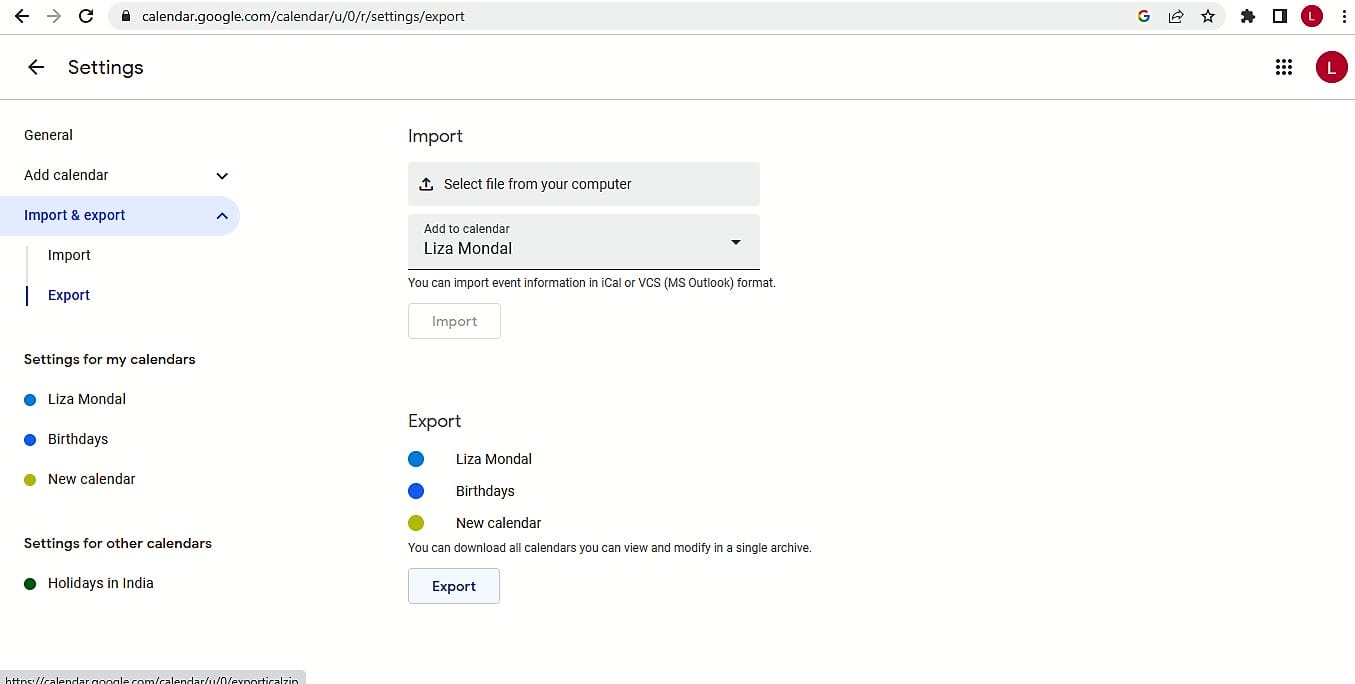Open the Liza Mondal profile avatar
The image size is (1355, 684).
1331,67
